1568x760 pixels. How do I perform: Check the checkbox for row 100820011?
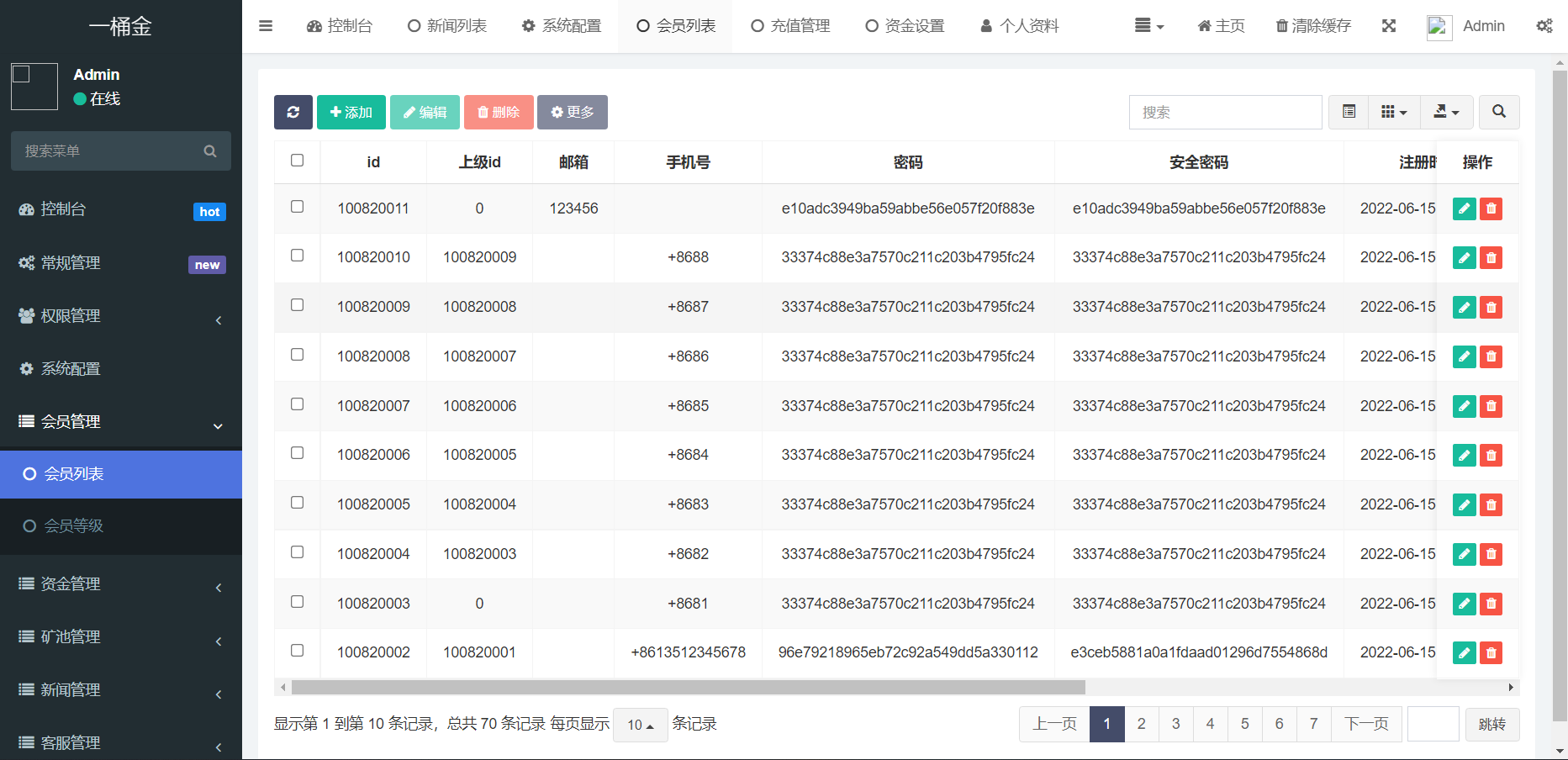click(297, 207)
